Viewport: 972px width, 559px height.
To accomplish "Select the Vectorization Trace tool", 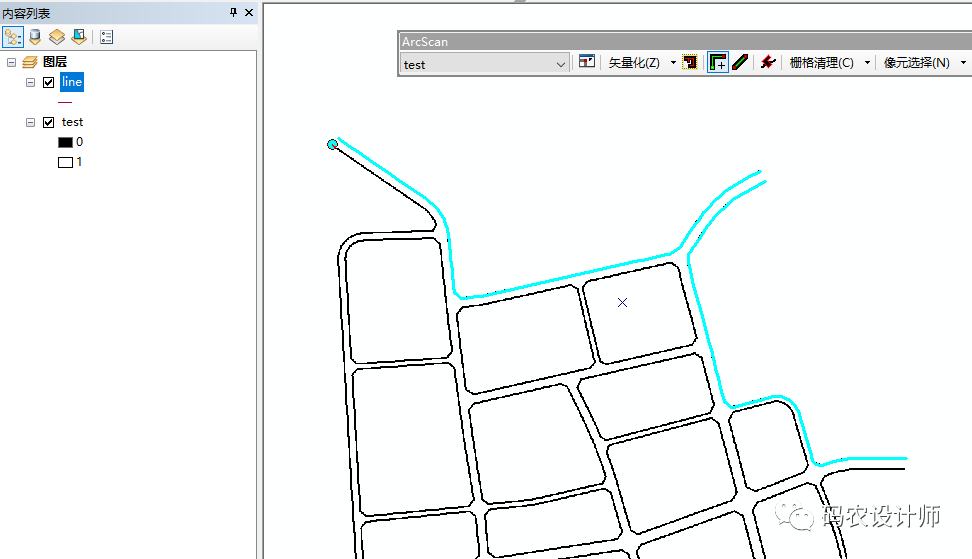I will coord(717,63).
